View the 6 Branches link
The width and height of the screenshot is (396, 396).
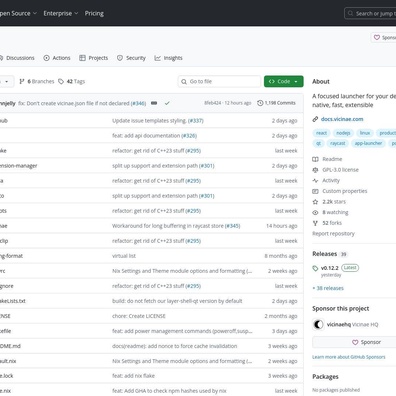coord(37,81)
